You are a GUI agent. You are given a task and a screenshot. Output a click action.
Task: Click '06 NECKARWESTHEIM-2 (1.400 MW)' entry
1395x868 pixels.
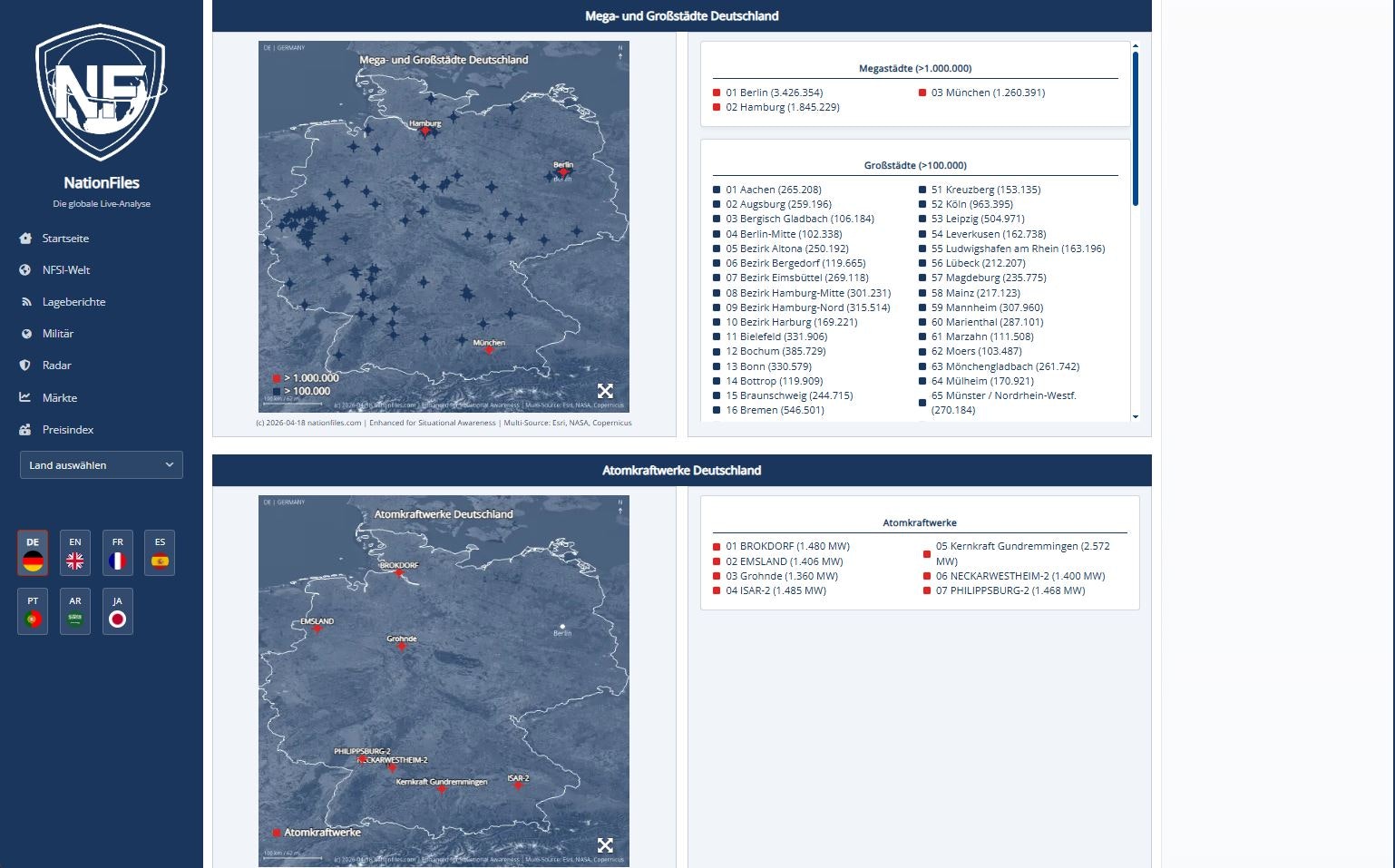click(x=1020, y=576)
